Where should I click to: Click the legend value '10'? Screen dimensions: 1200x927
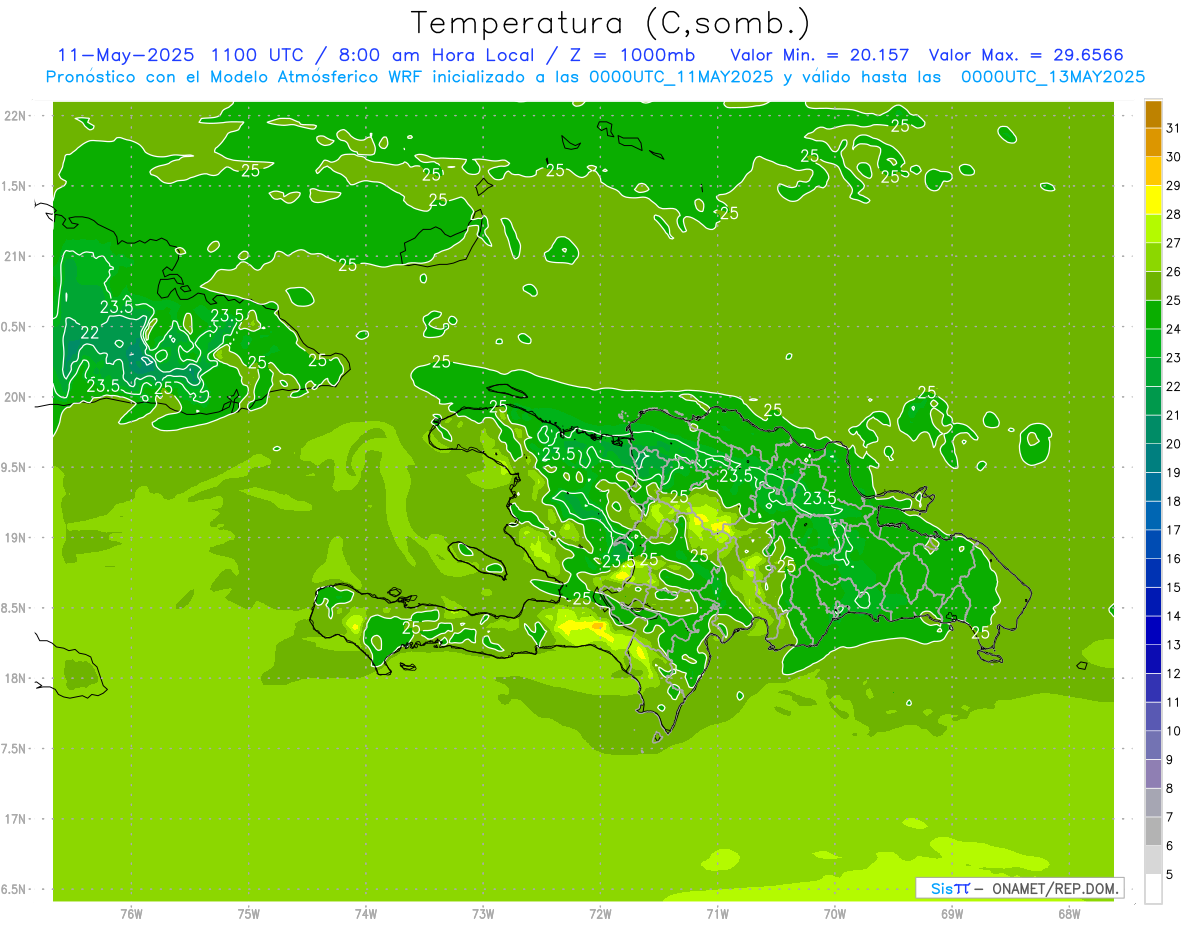click(x=1174, y=731)
